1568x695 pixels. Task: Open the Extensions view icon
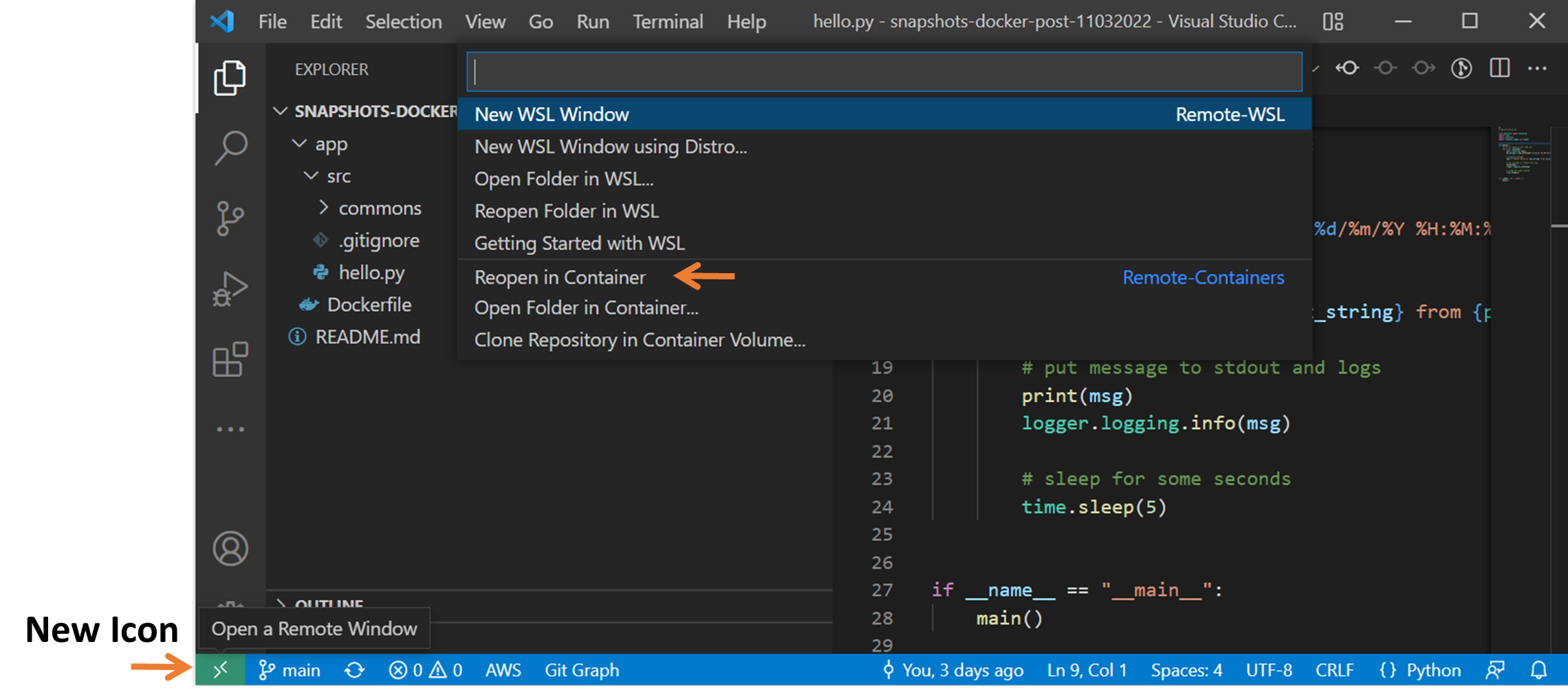230,359
